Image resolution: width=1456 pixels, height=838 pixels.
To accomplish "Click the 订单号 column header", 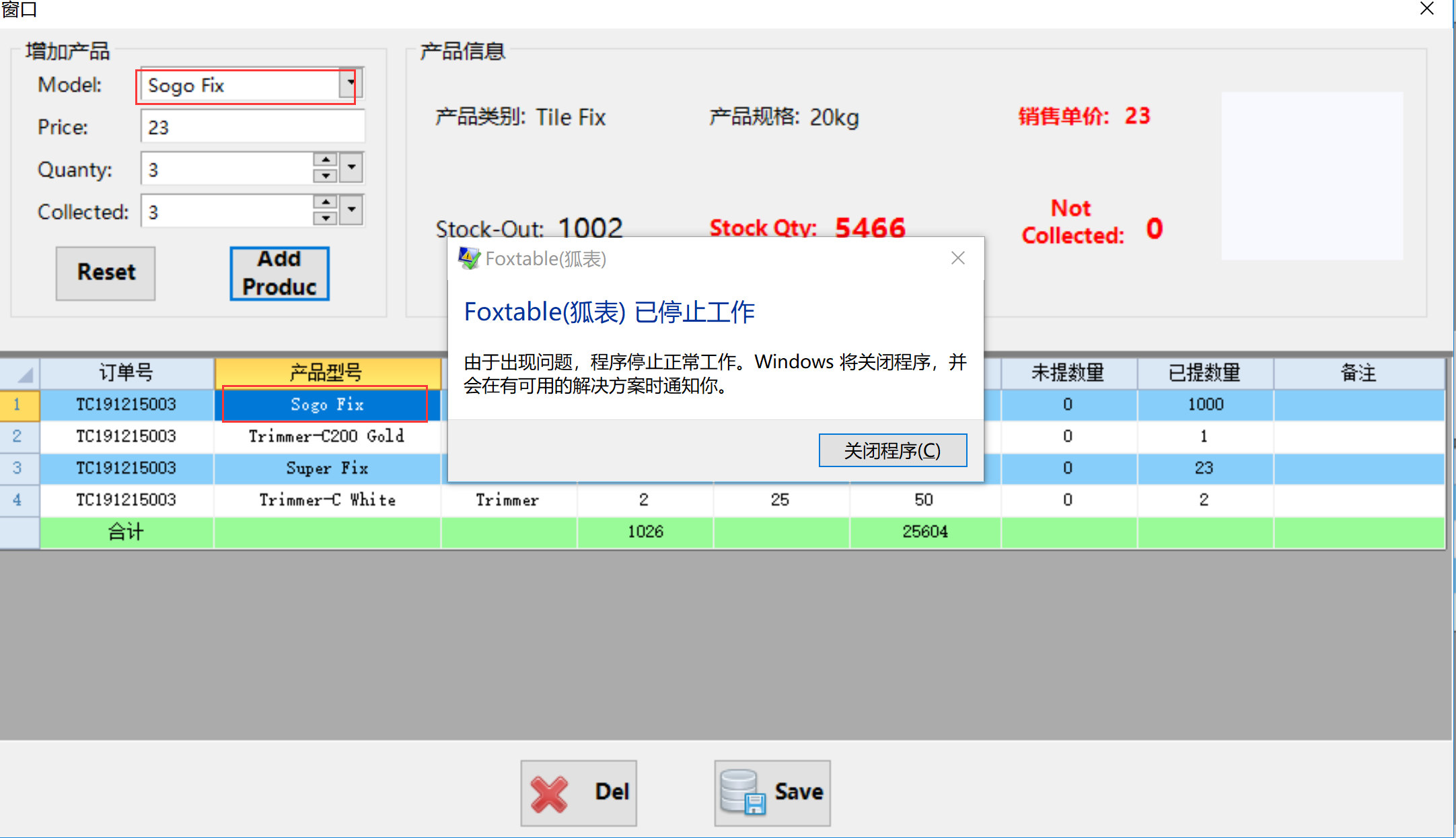I will (x=126, y=373).
